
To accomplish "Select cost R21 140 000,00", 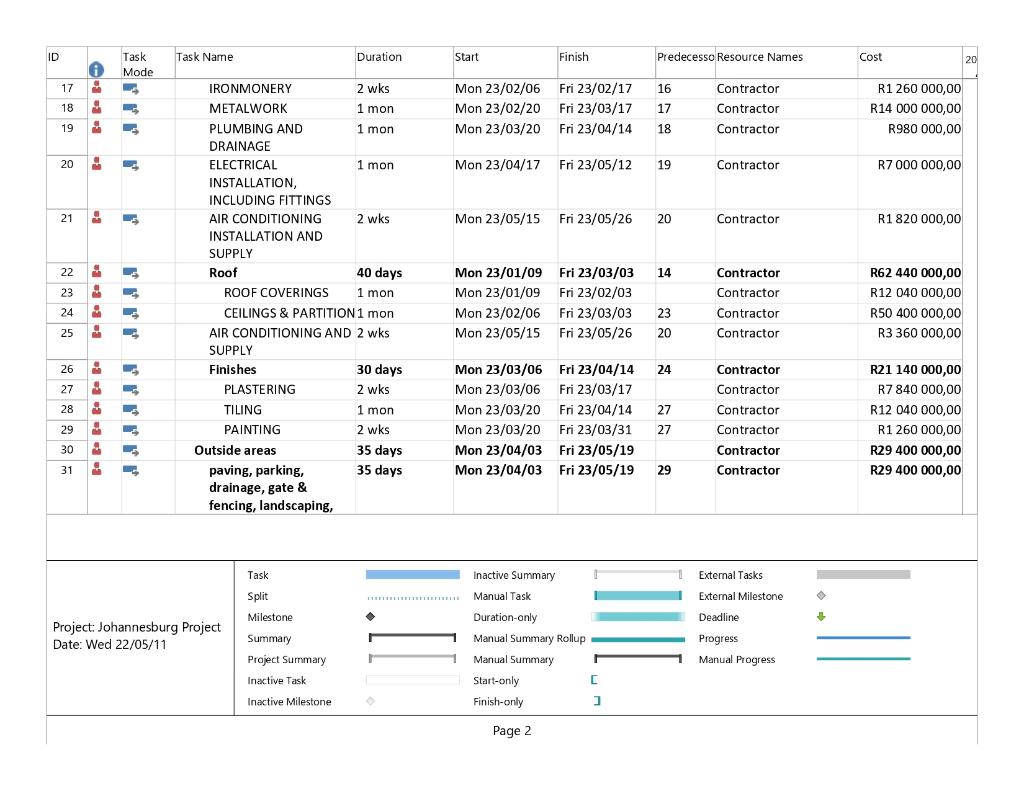I will 915,370.
